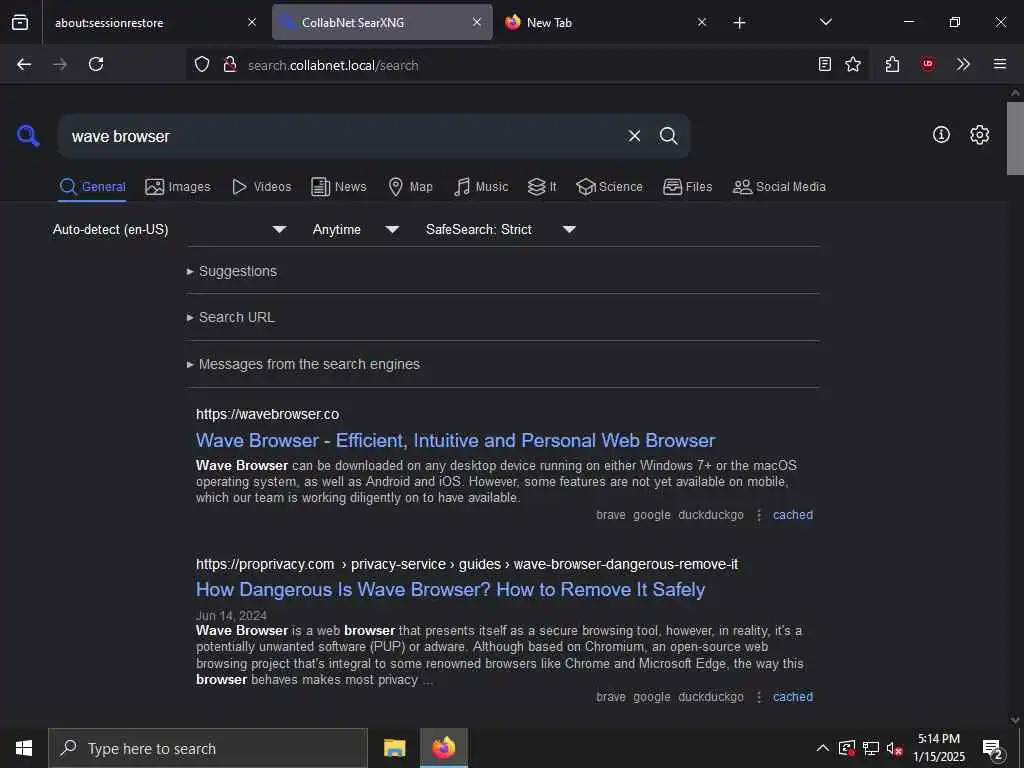
Task: Click the page vertical scrollbar thumb
Action: [x=1014, y=138]
